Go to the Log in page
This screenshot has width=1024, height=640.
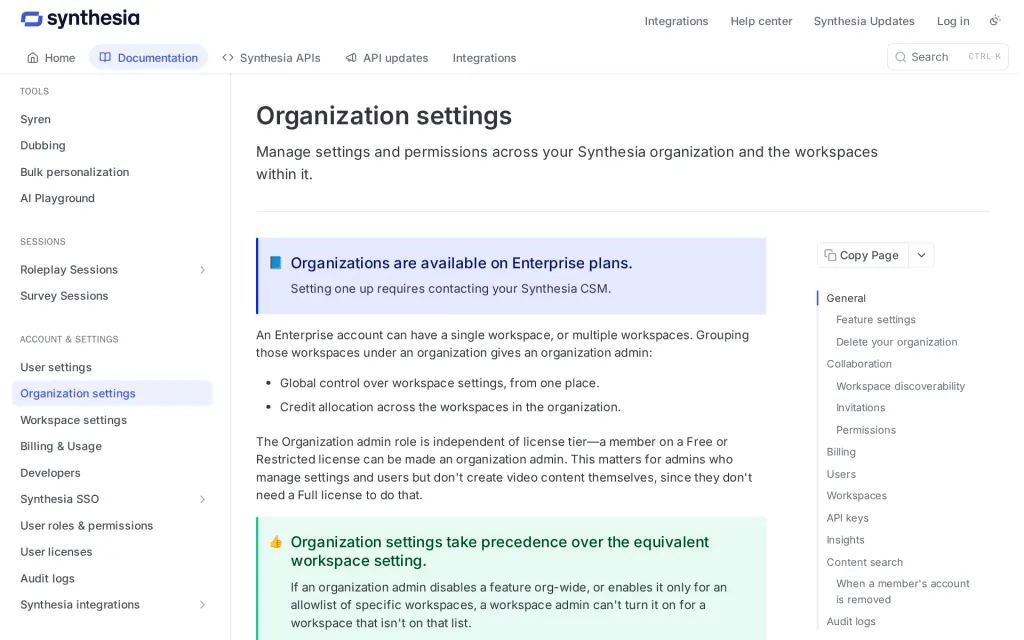[953, 21]
